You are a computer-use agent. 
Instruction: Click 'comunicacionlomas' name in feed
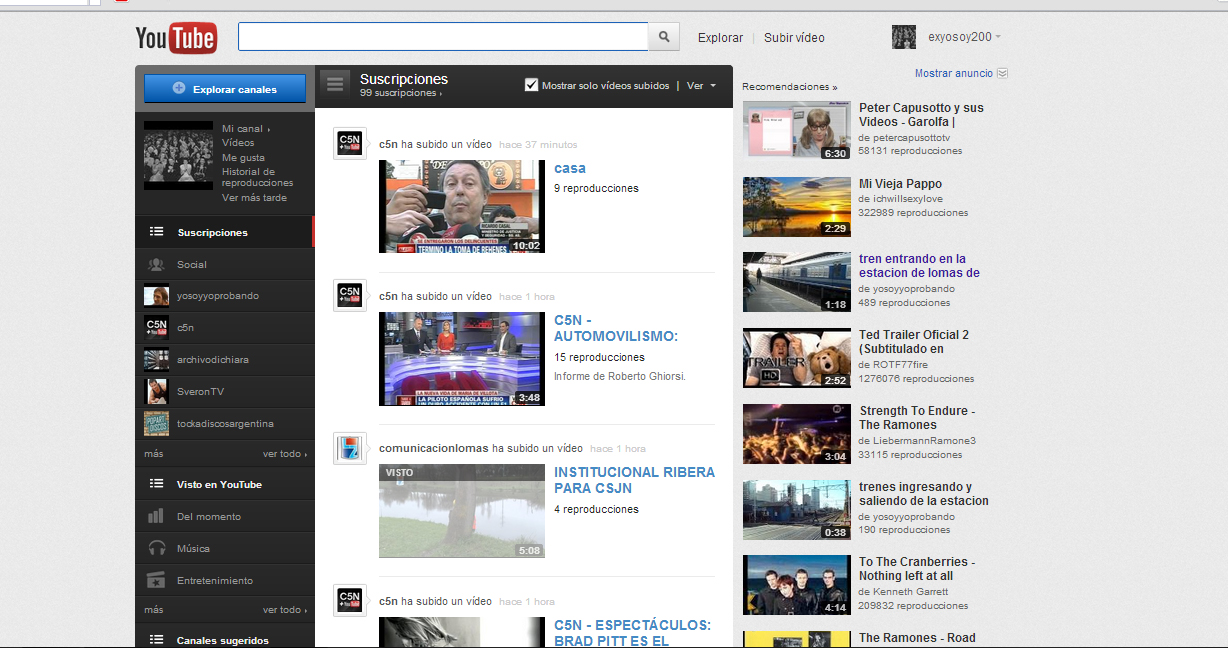[x=434, y=448]
